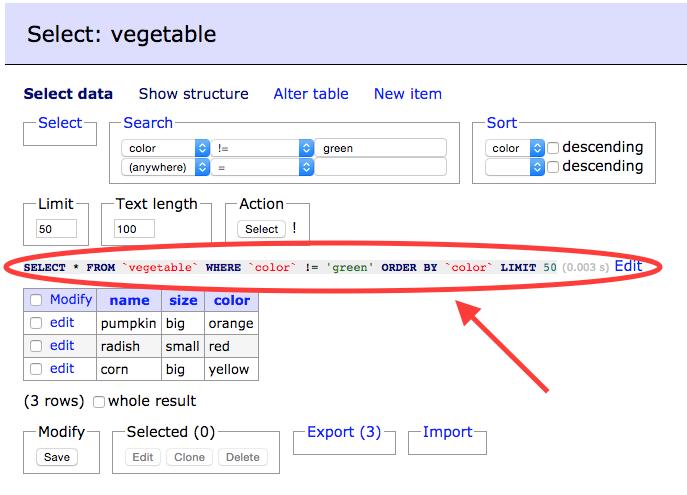Click the Save button under Modify
The image size is (687, 495).
pos(57,457)
